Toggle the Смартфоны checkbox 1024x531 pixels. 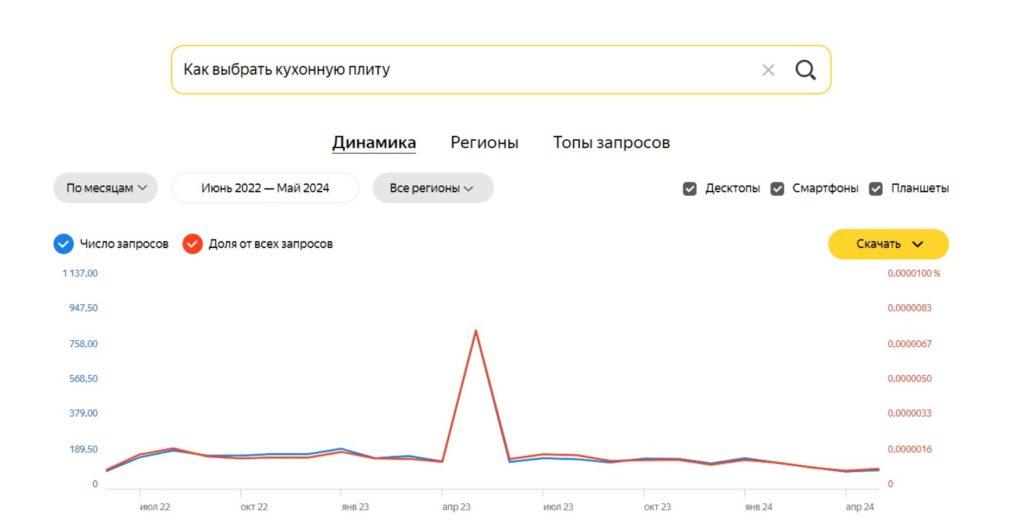[777, 189]
